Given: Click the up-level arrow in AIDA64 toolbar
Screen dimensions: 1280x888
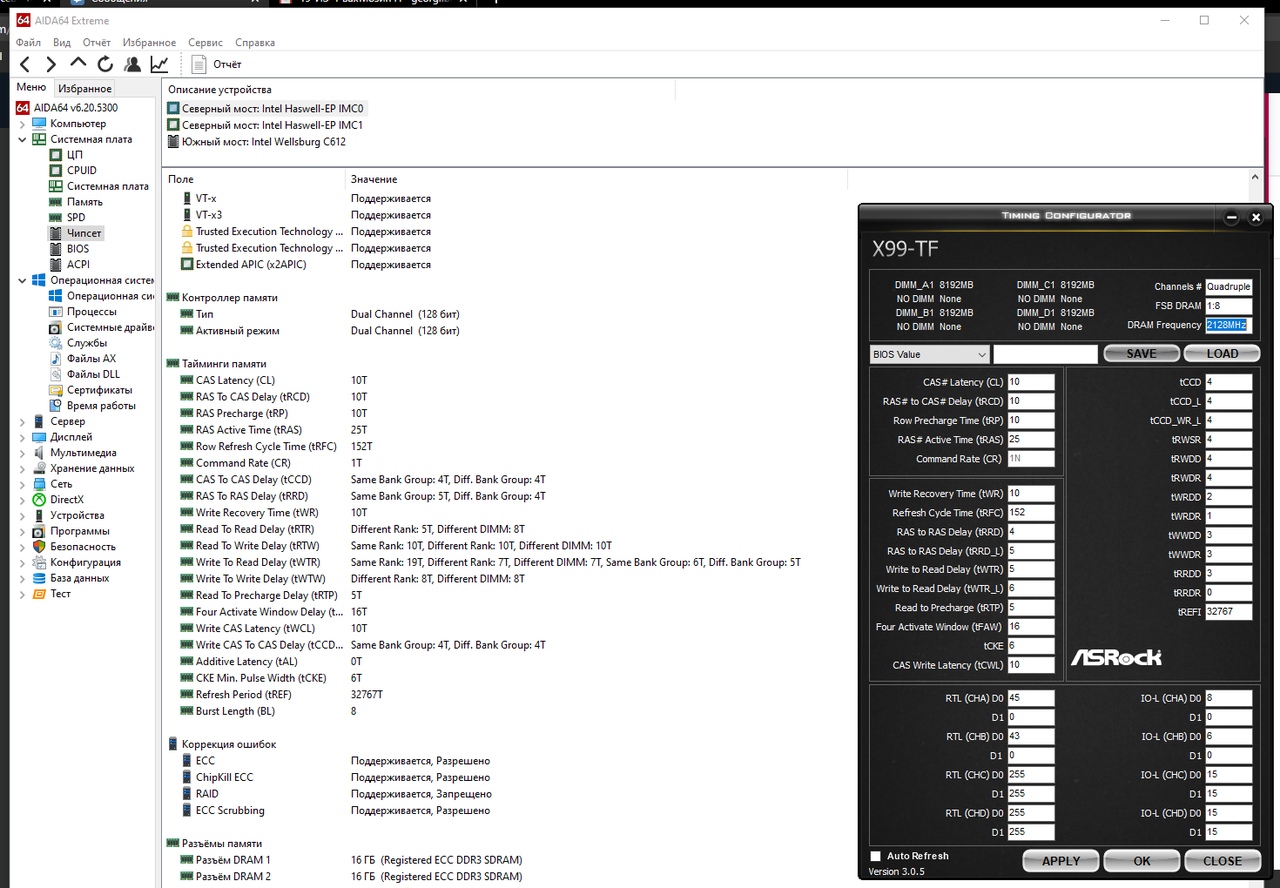Looking at the screenshot, I should click(79, 64).
